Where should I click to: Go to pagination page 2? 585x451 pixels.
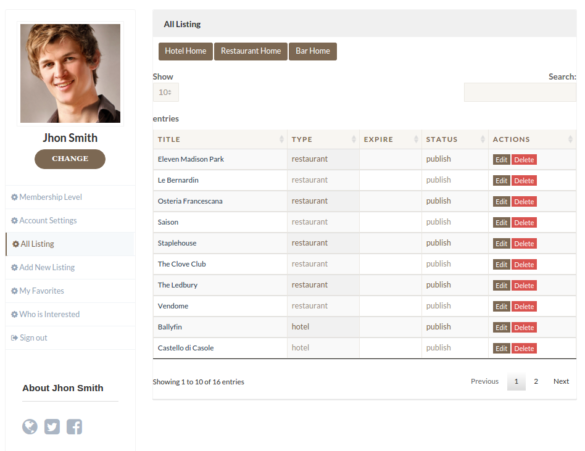536,381
